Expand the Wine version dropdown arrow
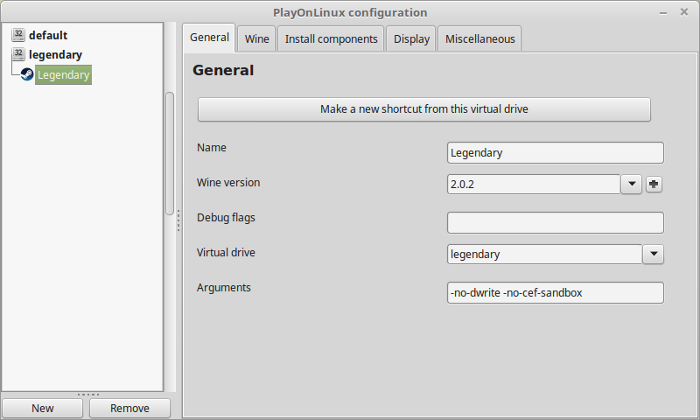 631,184
